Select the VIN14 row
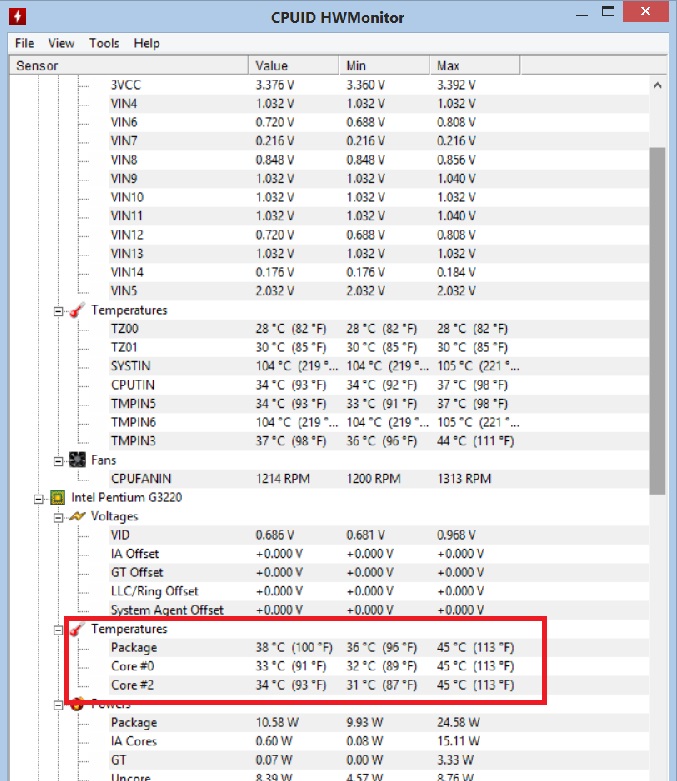Viewport: 677px width, 781px height. [379, 272]
